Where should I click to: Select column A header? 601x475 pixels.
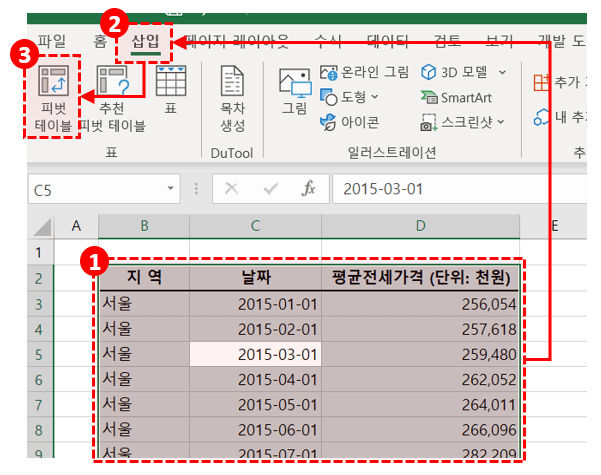click(76, 226)
